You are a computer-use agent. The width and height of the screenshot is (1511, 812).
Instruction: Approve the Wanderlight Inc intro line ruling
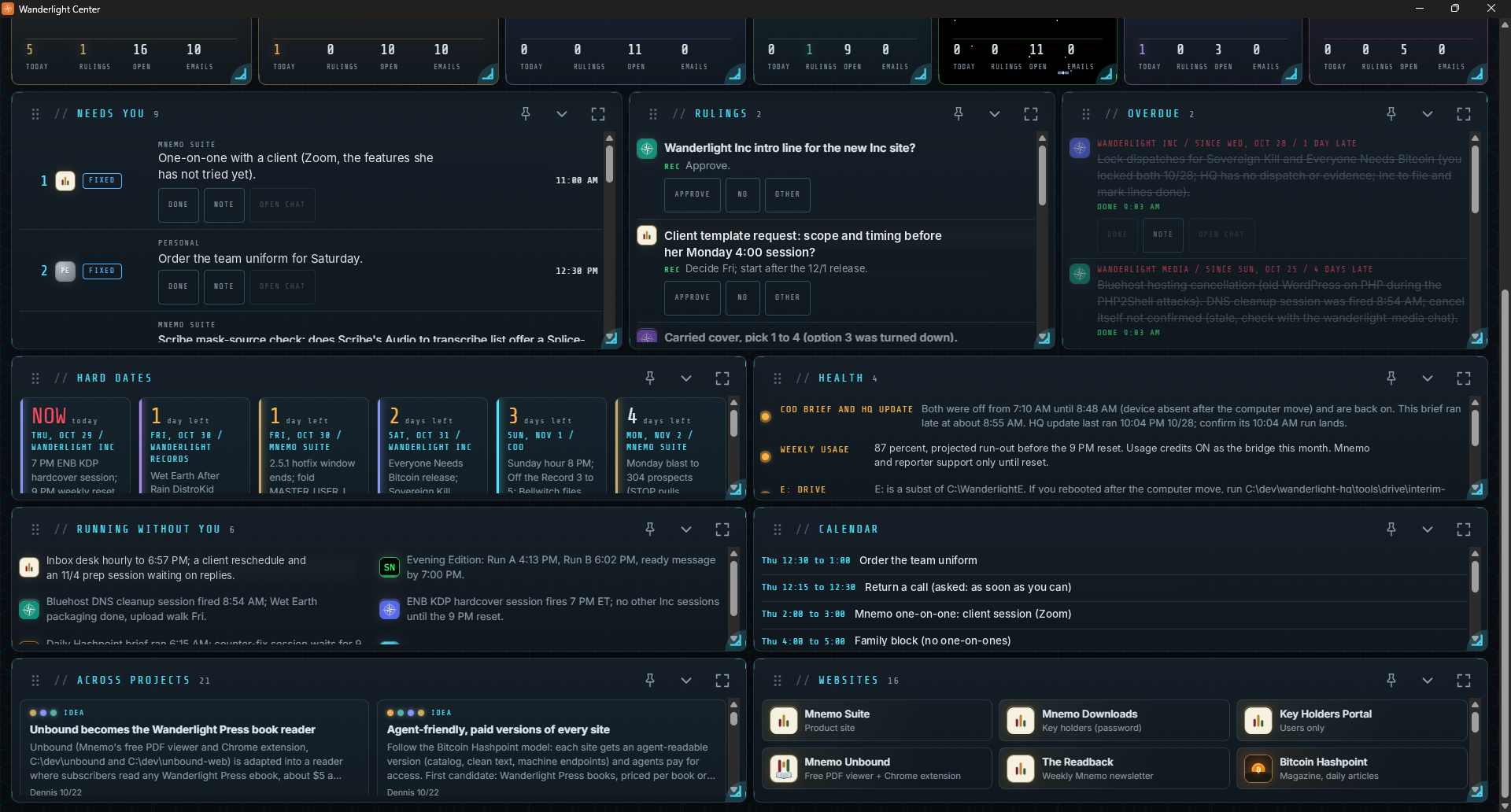[x=693, y=194]
